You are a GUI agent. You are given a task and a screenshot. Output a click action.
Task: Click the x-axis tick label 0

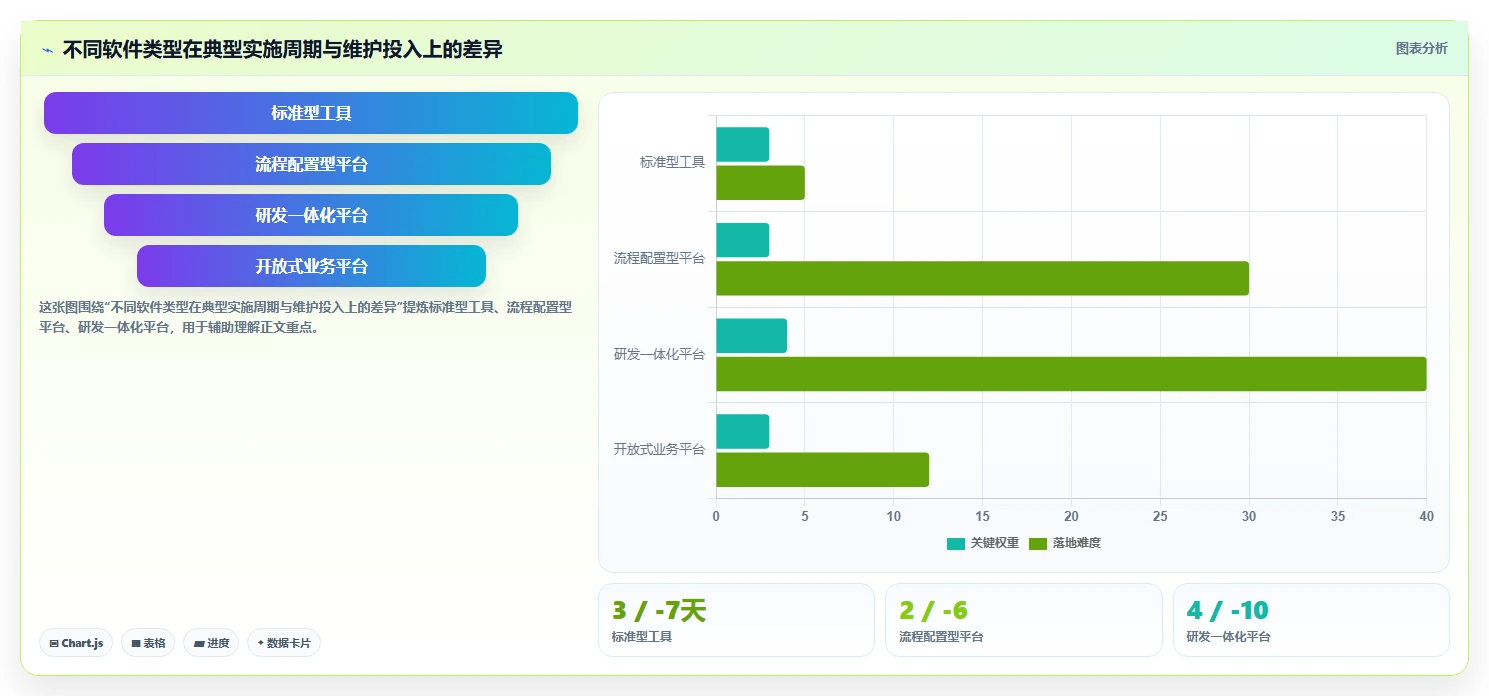[x=716, y=516]
